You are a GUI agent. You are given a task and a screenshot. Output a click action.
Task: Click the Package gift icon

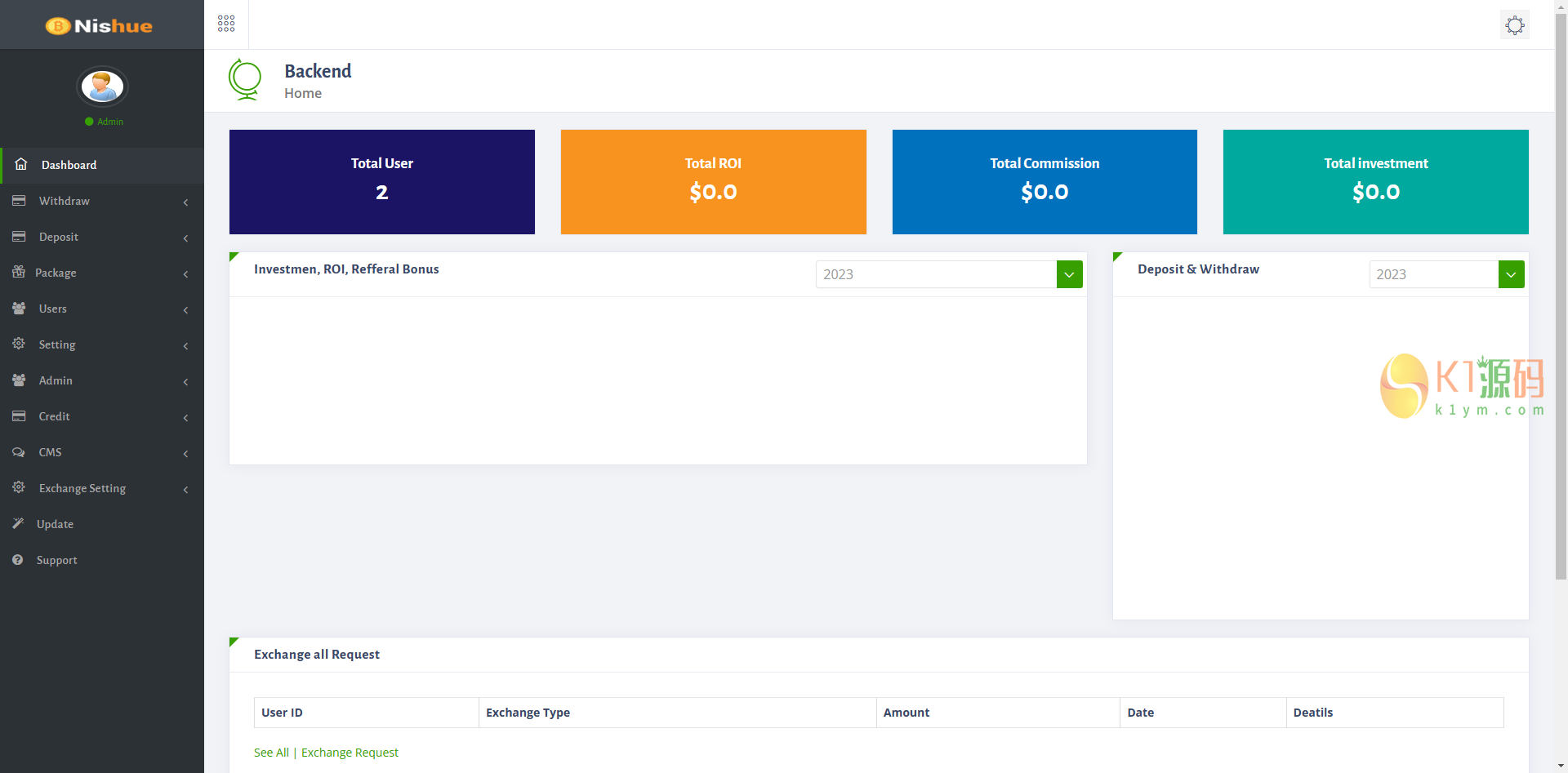pos(19,272)
